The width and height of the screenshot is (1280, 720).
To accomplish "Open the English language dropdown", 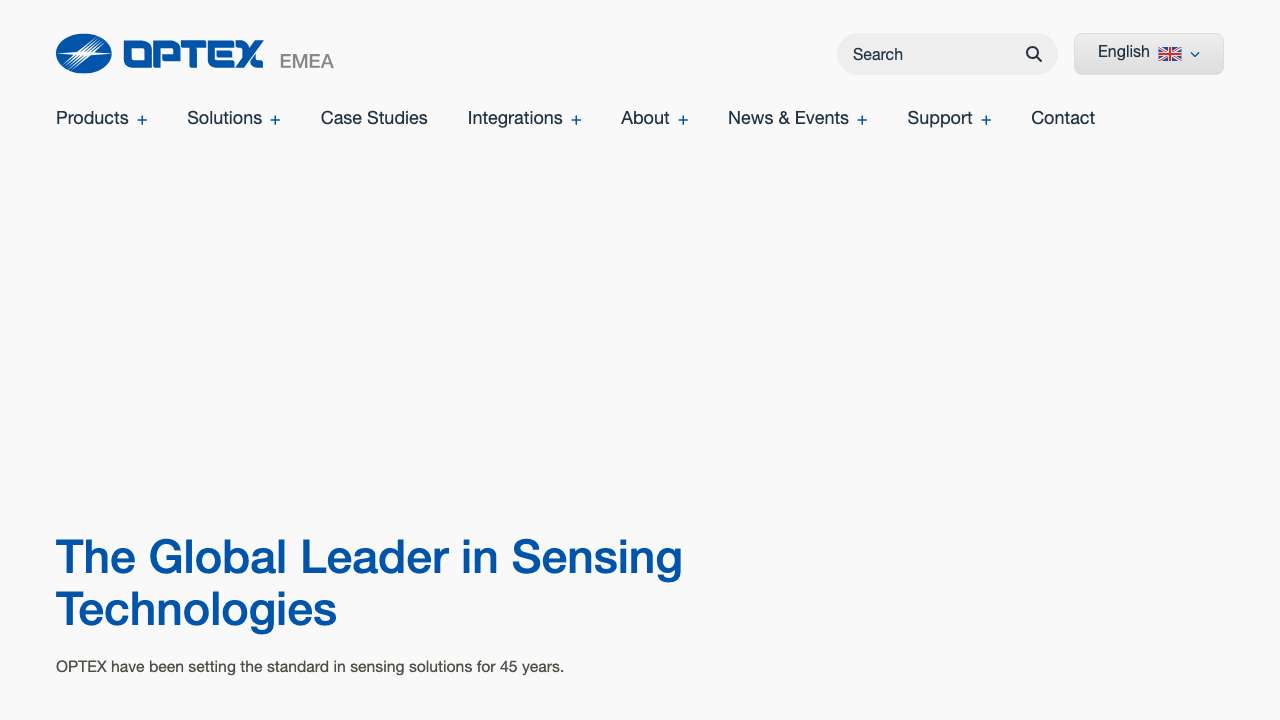I will [1124, 53].
